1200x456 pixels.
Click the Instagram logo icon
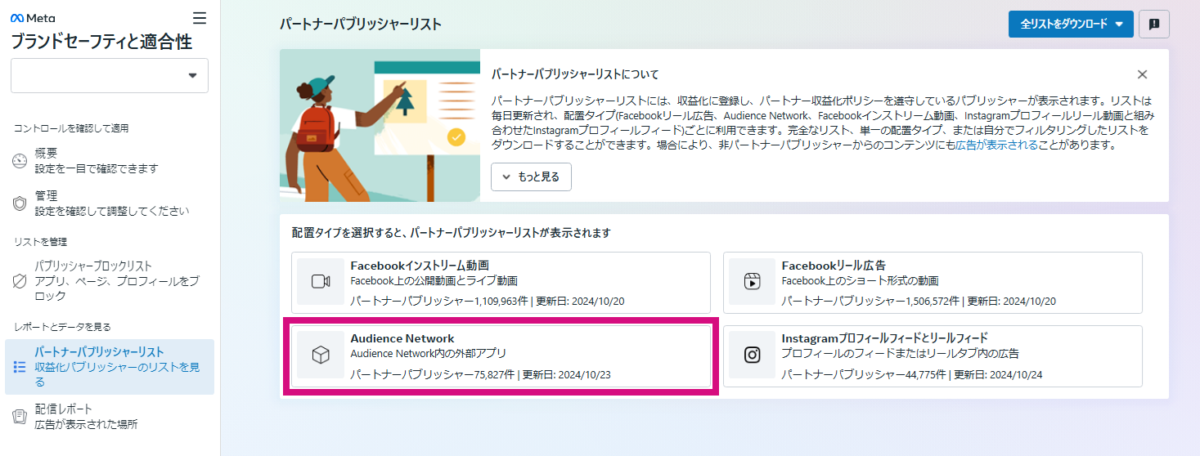752,355
